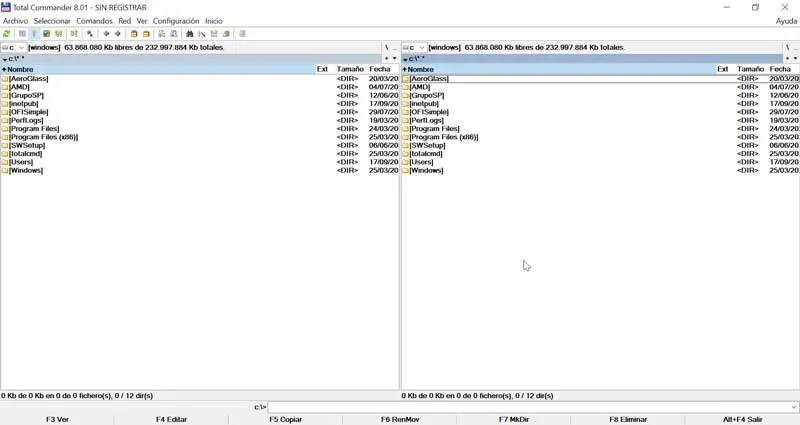Open the Configuración menu
Screen dimensions: 800x425
click(x=176, y=21)
